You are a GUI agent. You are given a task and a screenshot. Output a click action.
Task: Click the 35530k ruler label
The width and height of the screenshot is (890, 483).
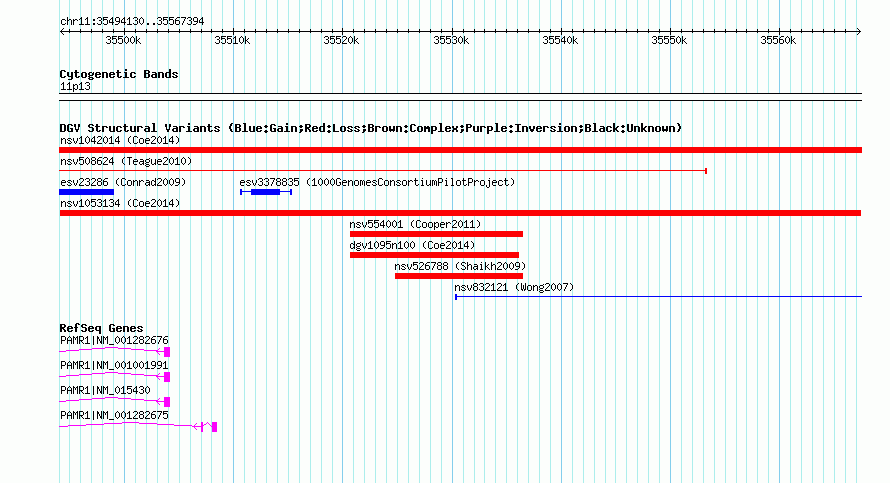point(451,41)
